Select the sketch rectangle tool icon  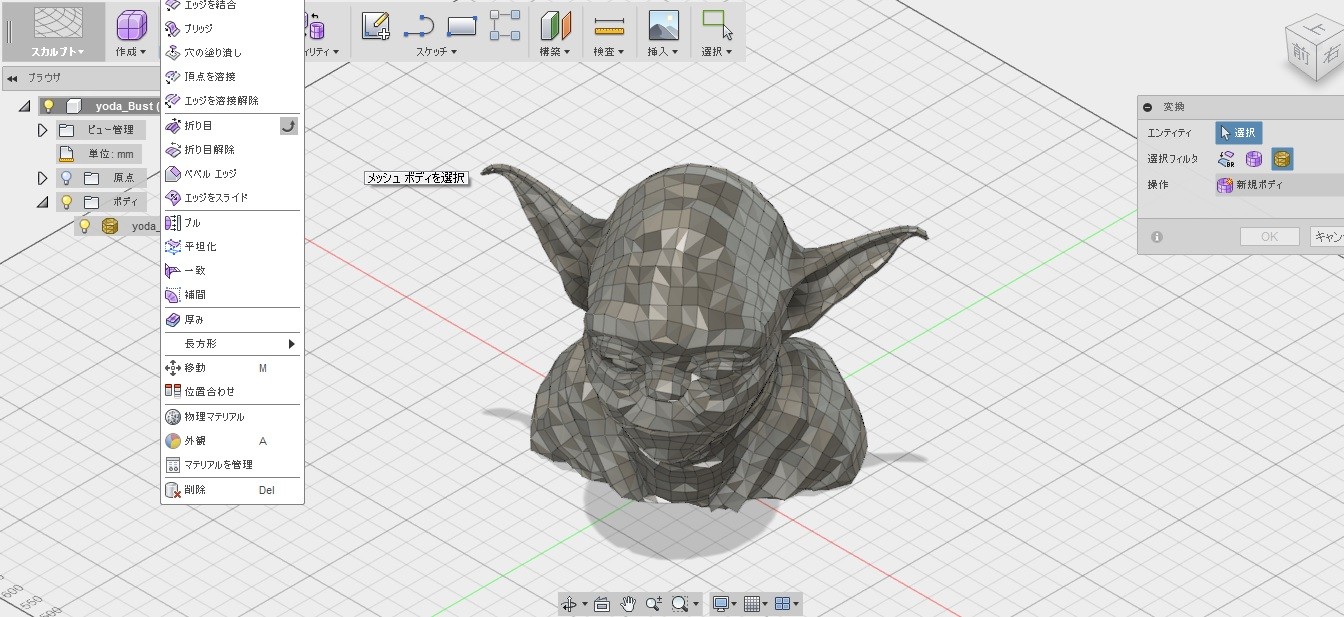[x=462, y=26]
